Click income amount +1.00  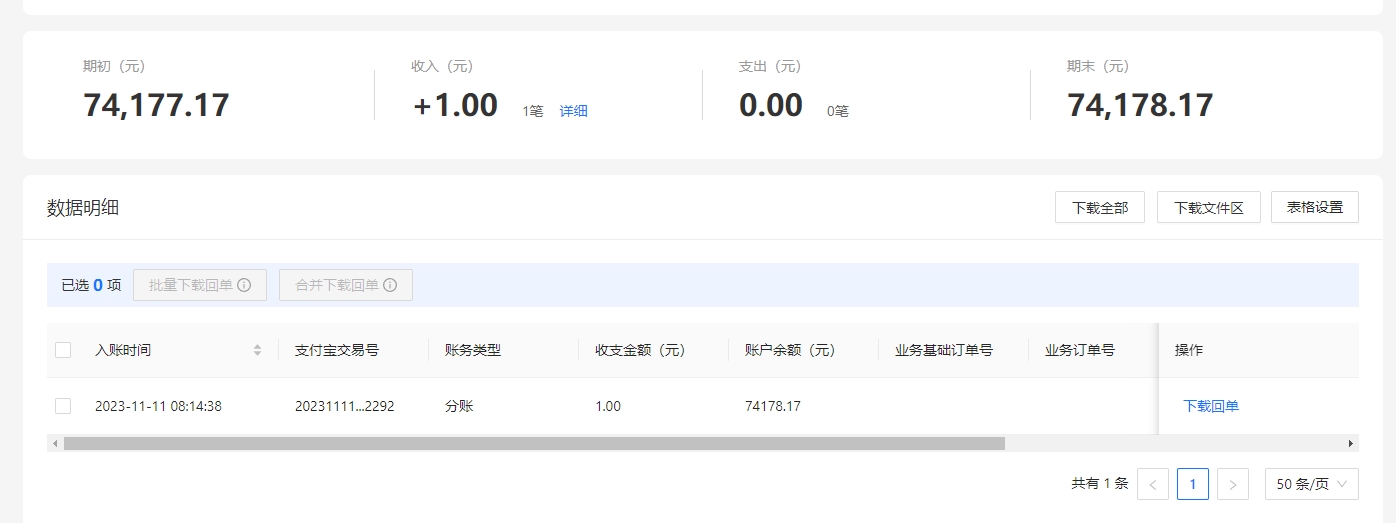coord(455,105)
